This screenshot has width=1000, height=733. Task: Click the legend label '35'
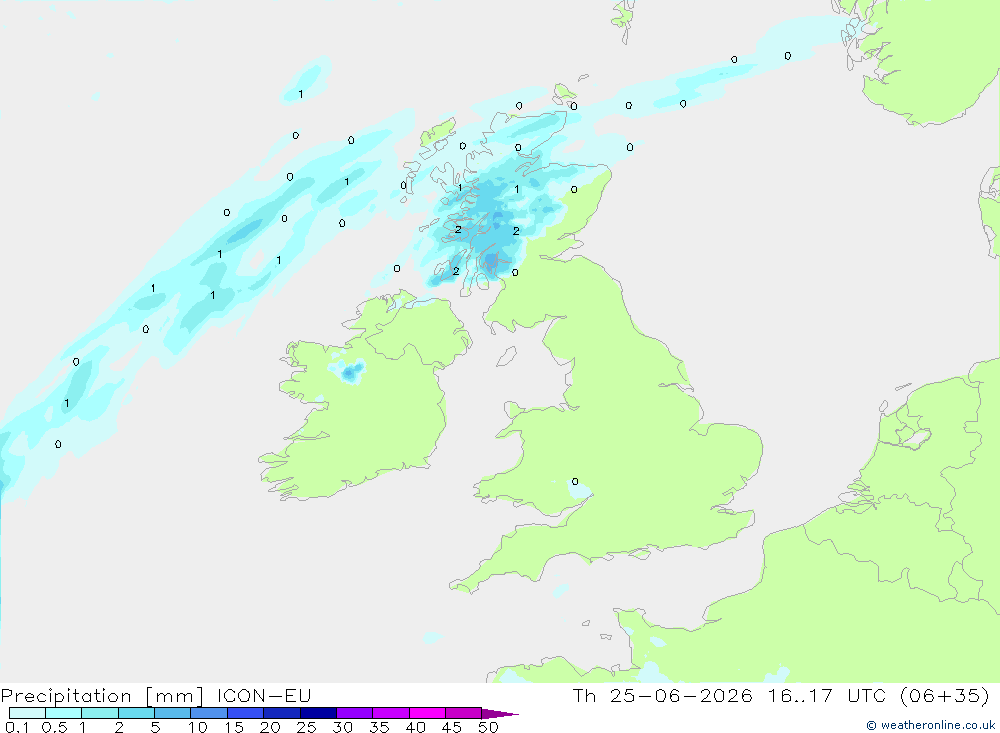pyautogui.click(x=379, y=727)
